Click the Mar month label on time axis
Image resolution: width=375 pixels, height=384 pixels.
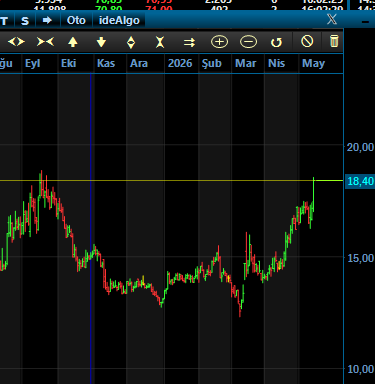click(x=246, y=63)
